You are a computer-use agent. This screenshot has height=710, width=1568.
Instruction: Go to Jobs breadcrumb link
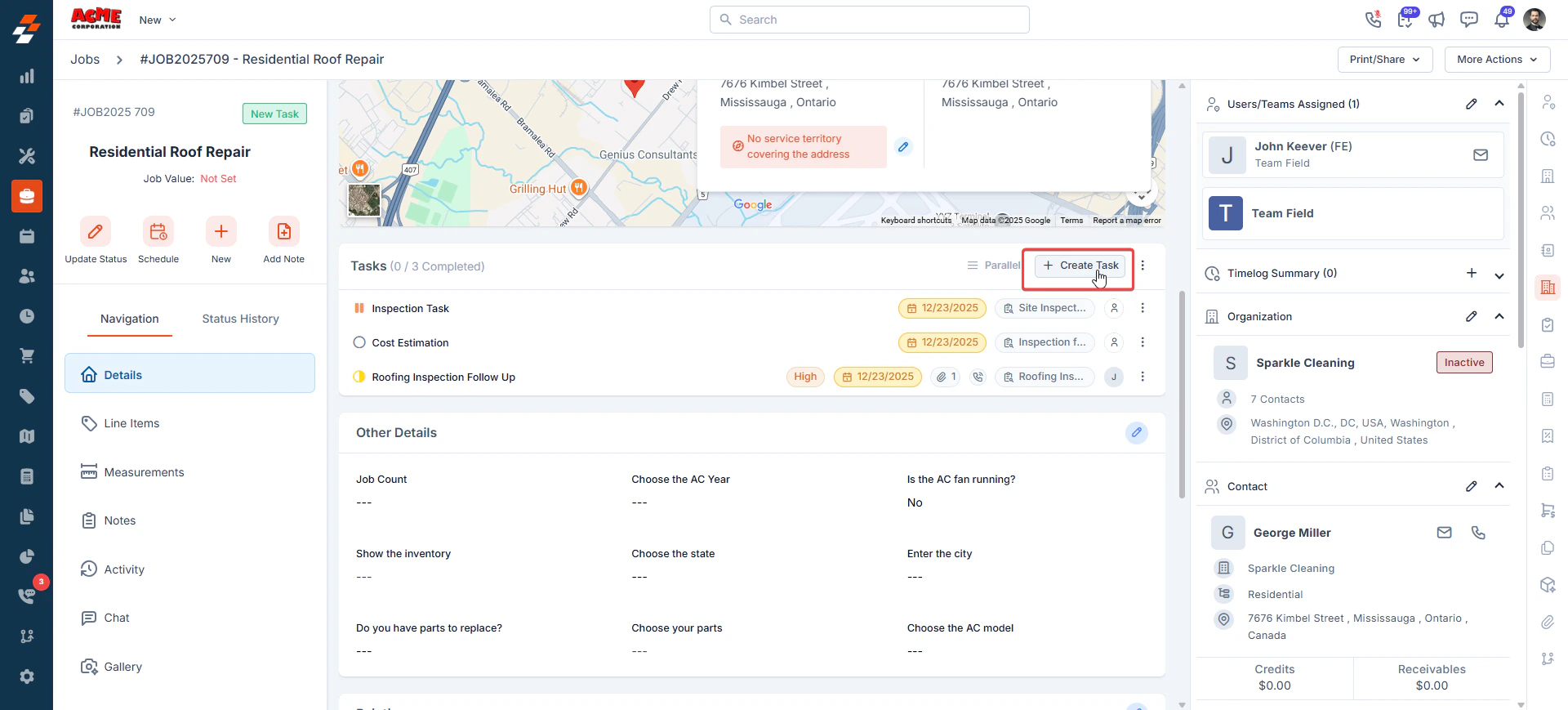85,60
